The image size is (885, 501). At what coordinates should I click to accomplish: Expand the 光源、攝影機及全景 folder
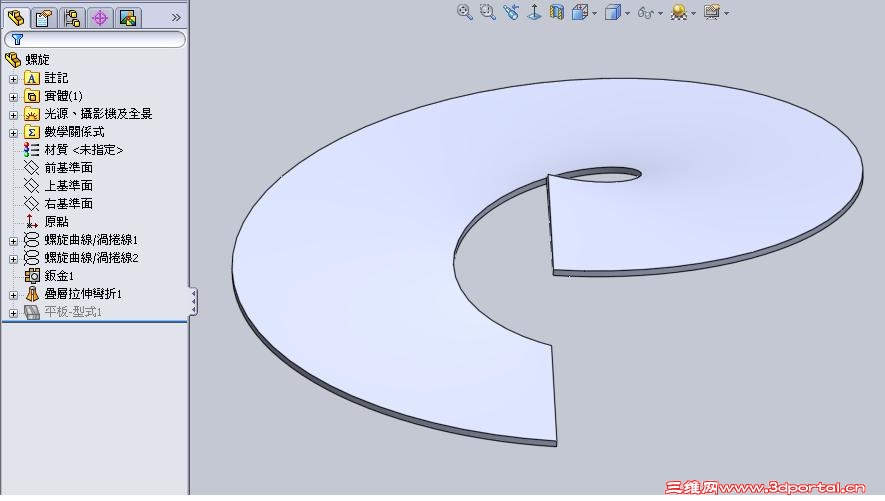(x=14, y=115)
